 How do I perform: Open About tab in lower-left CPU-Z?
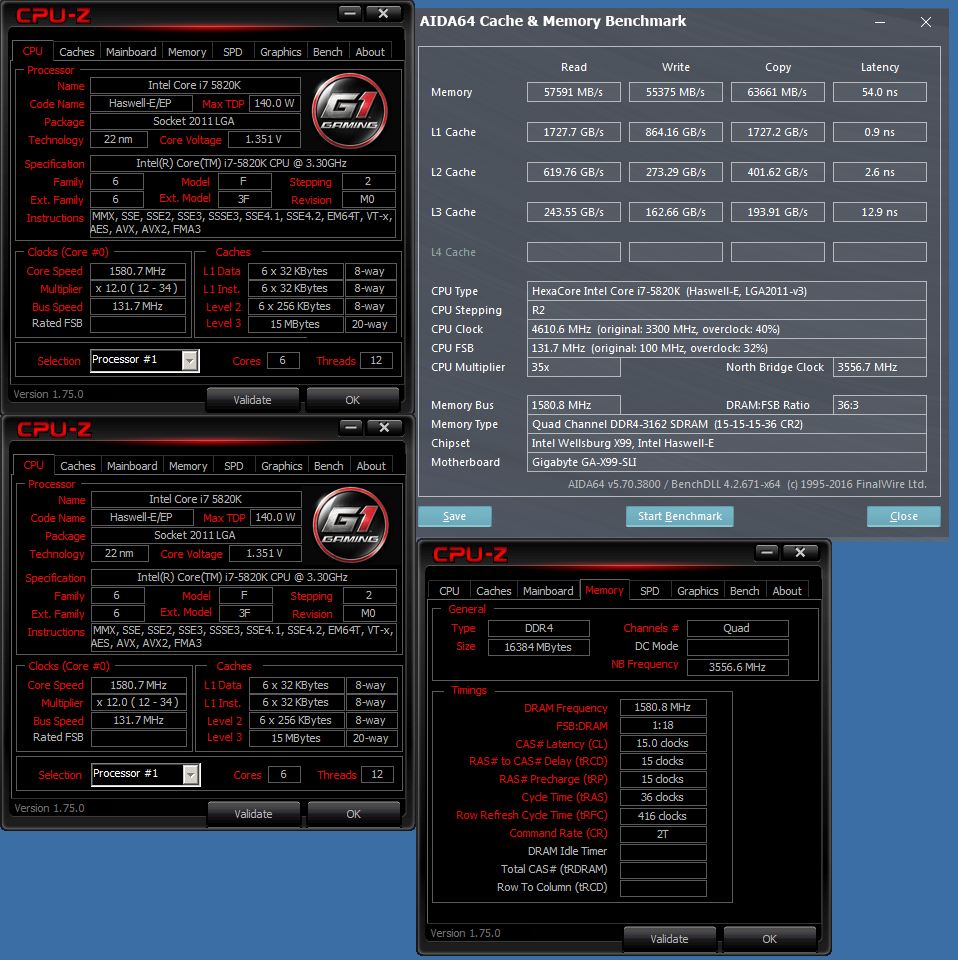[371, 466]
